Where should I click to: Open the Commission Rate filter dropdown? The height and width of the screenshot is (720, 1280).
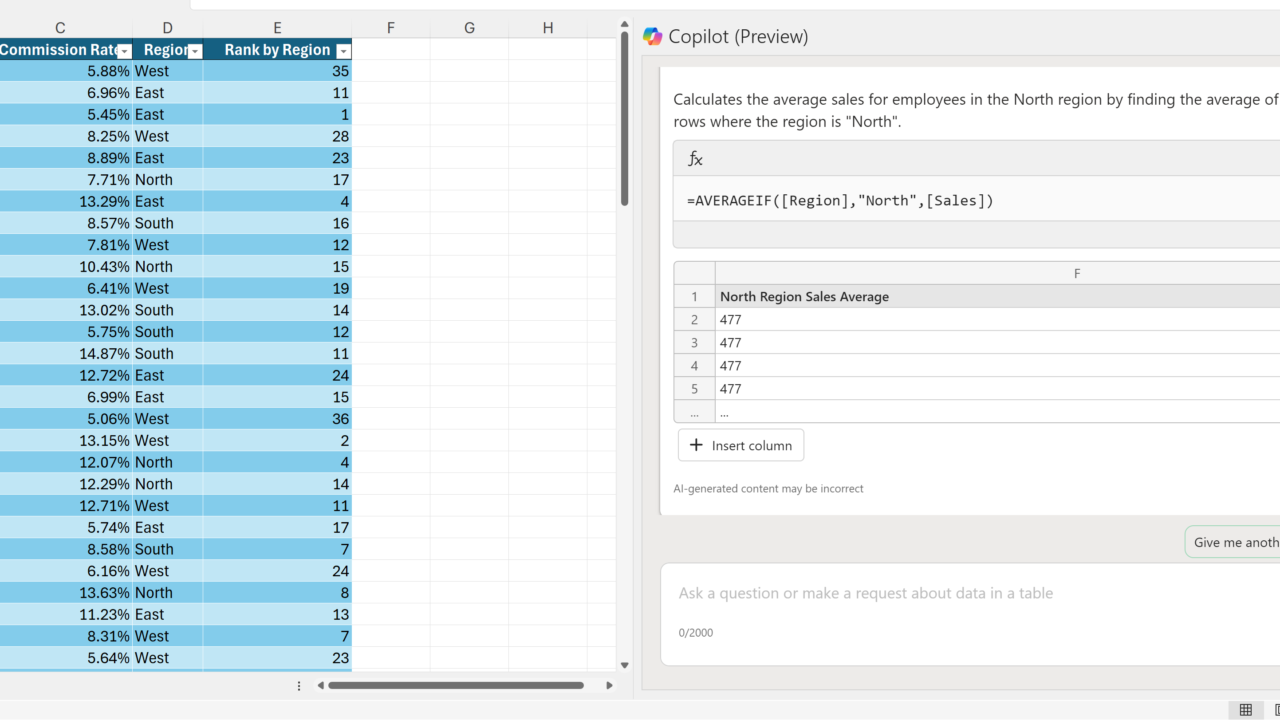tap(124, 51)
